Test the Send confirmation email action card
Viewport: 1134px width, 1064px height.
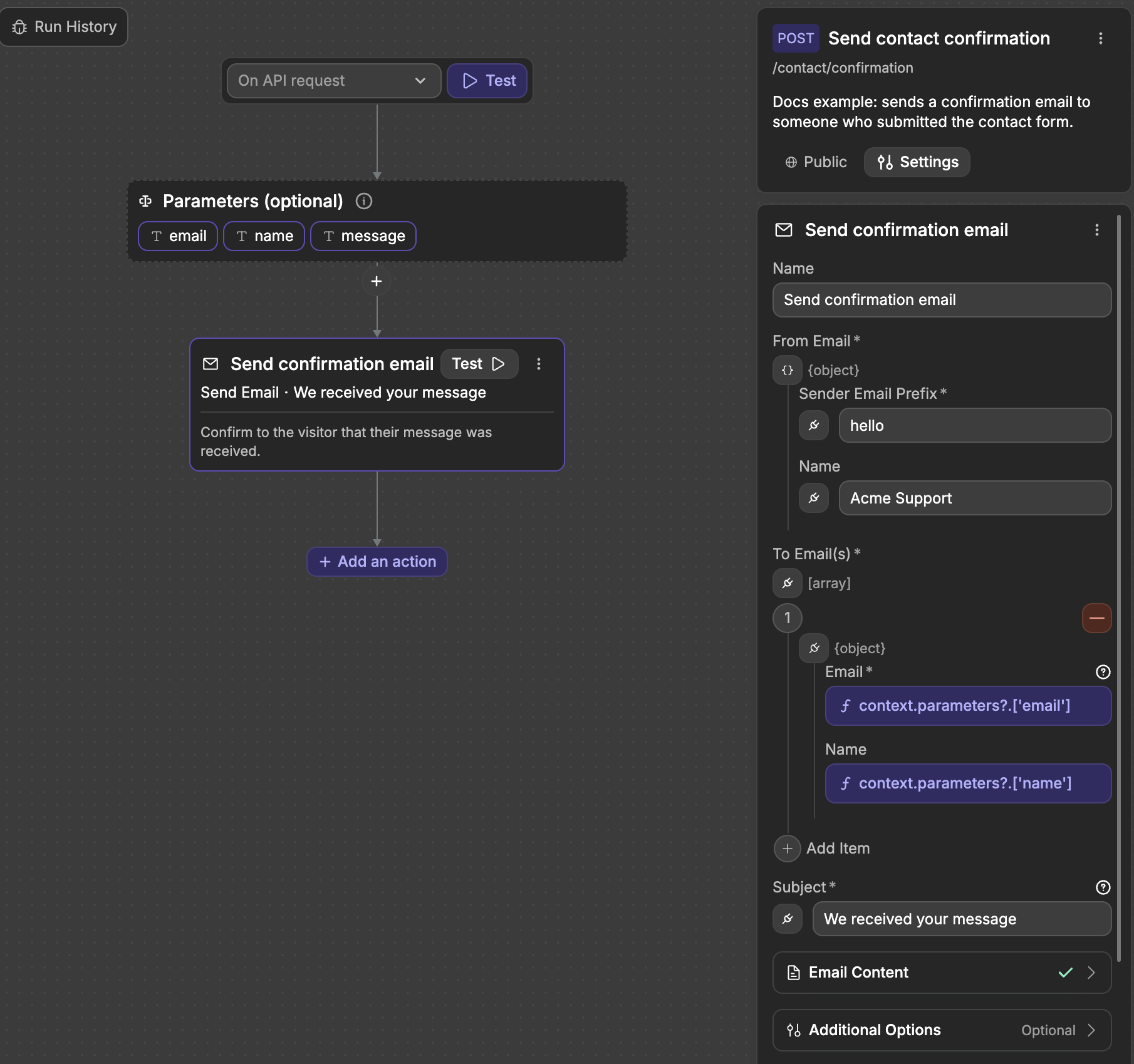(x=479, y=364)
